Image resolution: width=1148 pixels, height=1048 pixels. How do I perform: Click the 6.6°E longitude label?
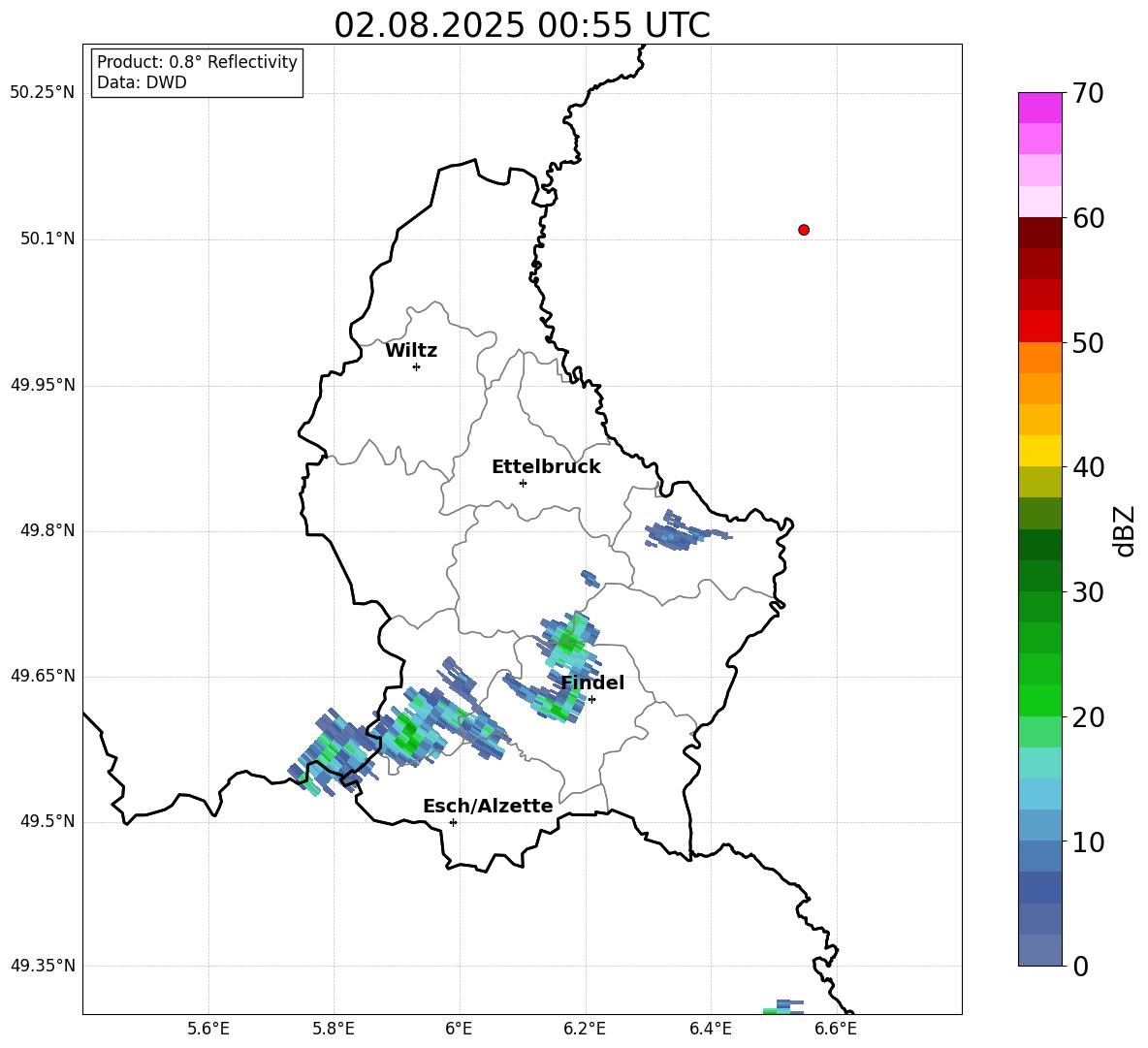(836, 1029)
